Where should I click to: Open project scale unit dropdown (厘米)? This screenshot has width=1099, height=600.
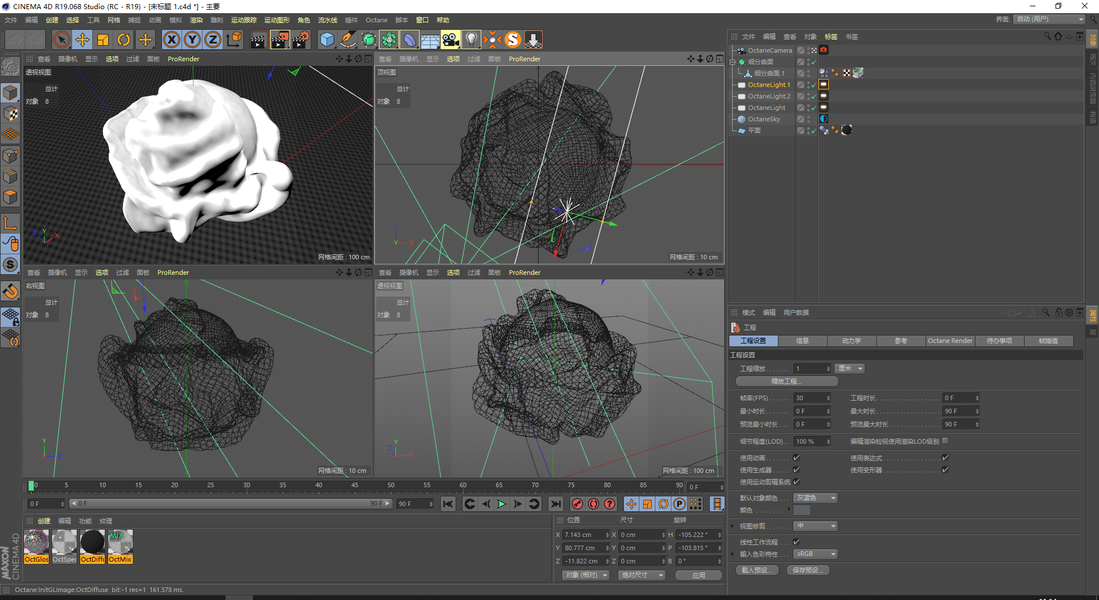click(849, 368)
